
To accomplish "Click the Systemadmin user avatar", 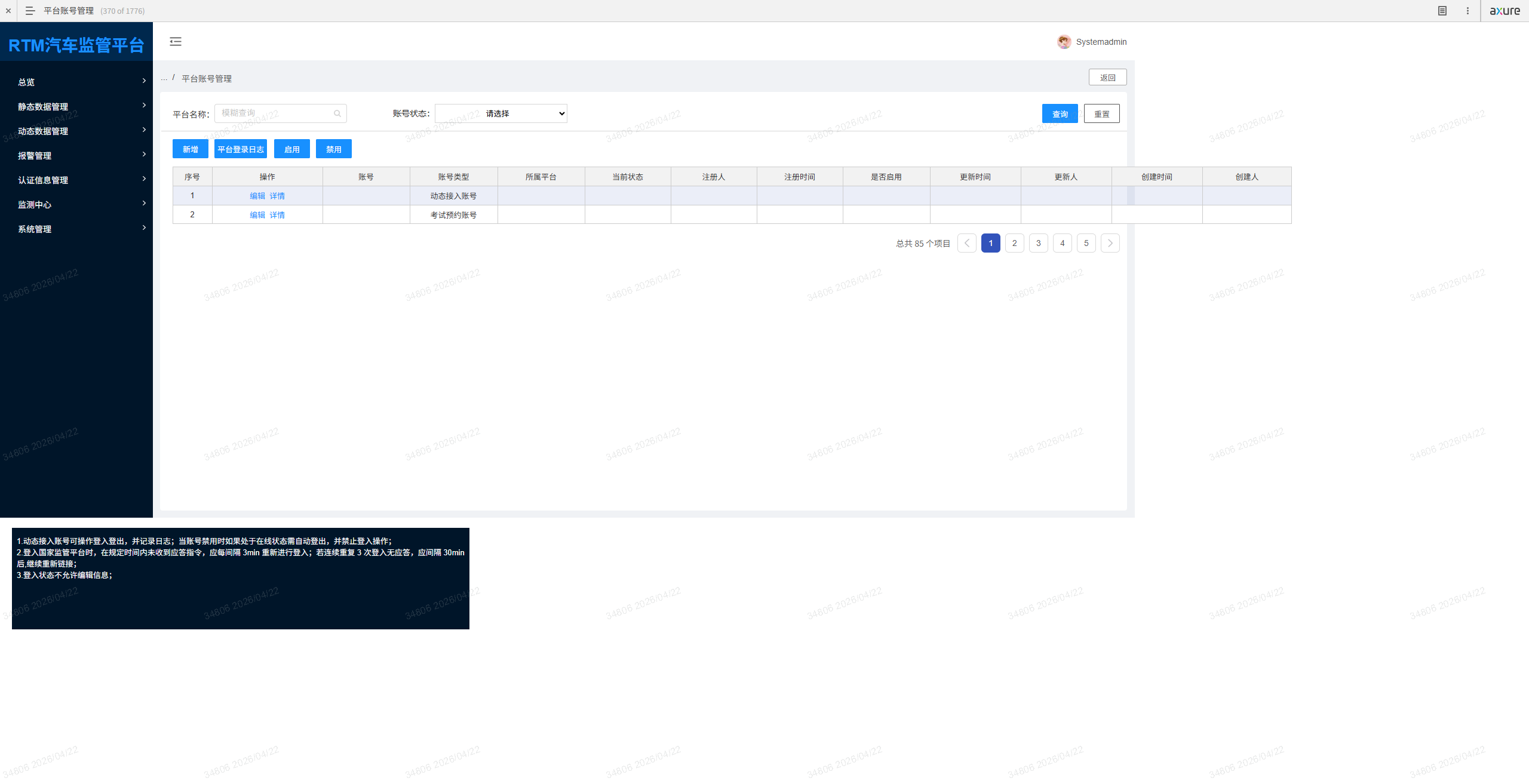I will click(x=1064, y=42).
